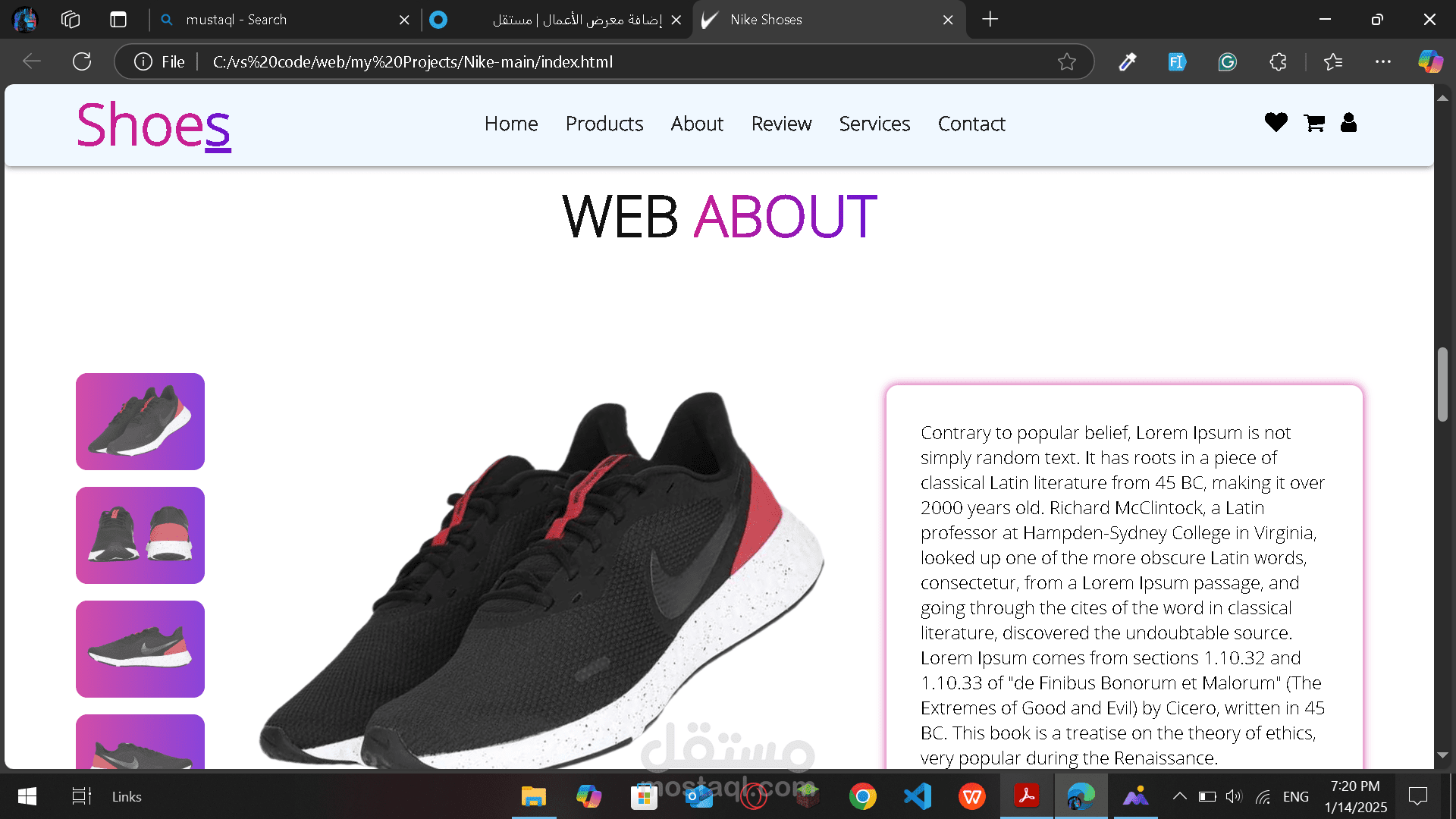The height and width of the screenshot is (819, 1456).
Task: Open the tab actions menu button
Action: (118, 20)
